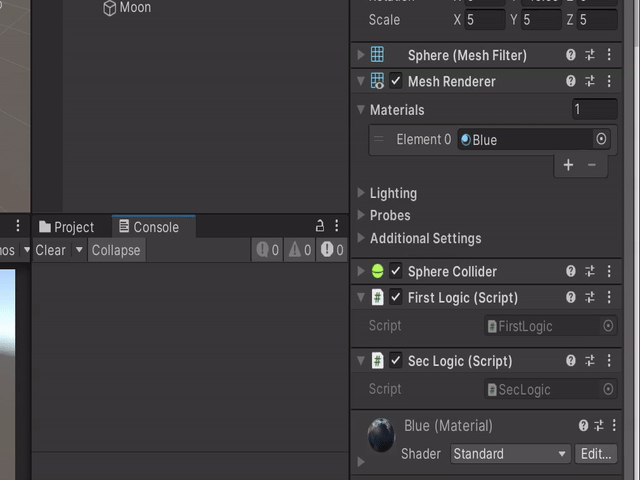Click the Mesh Renderer component icon

click(377, 81)
